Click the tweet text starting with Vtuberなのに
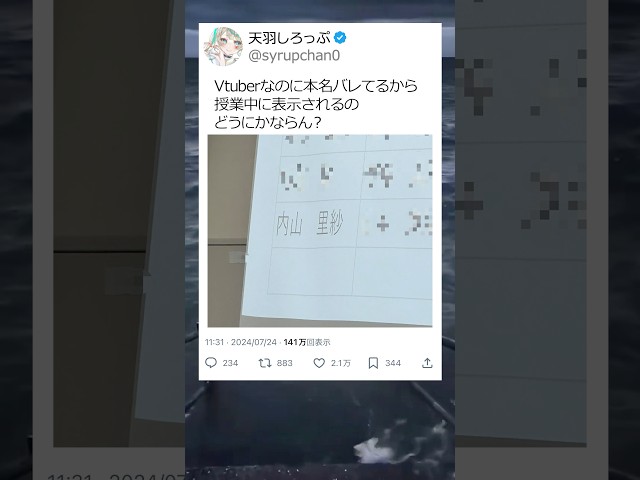This screenshot has height=480, width=640. click(316, 104)
